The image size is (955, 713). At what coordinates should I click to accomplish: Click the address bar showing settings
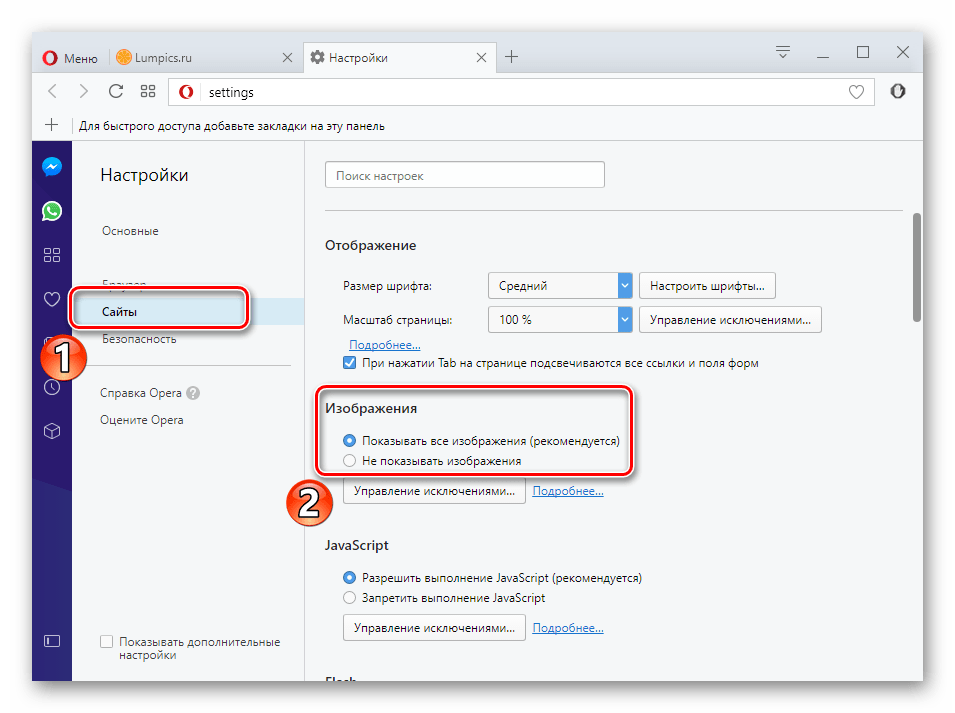521,92
